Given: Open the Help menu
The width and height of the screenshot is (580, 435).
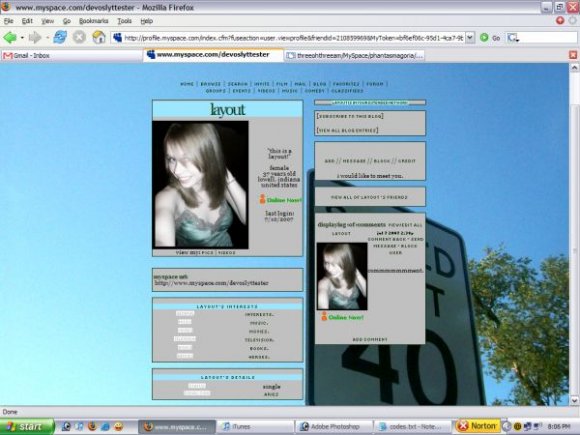Looking at the screenshot, I should [146, 21].
